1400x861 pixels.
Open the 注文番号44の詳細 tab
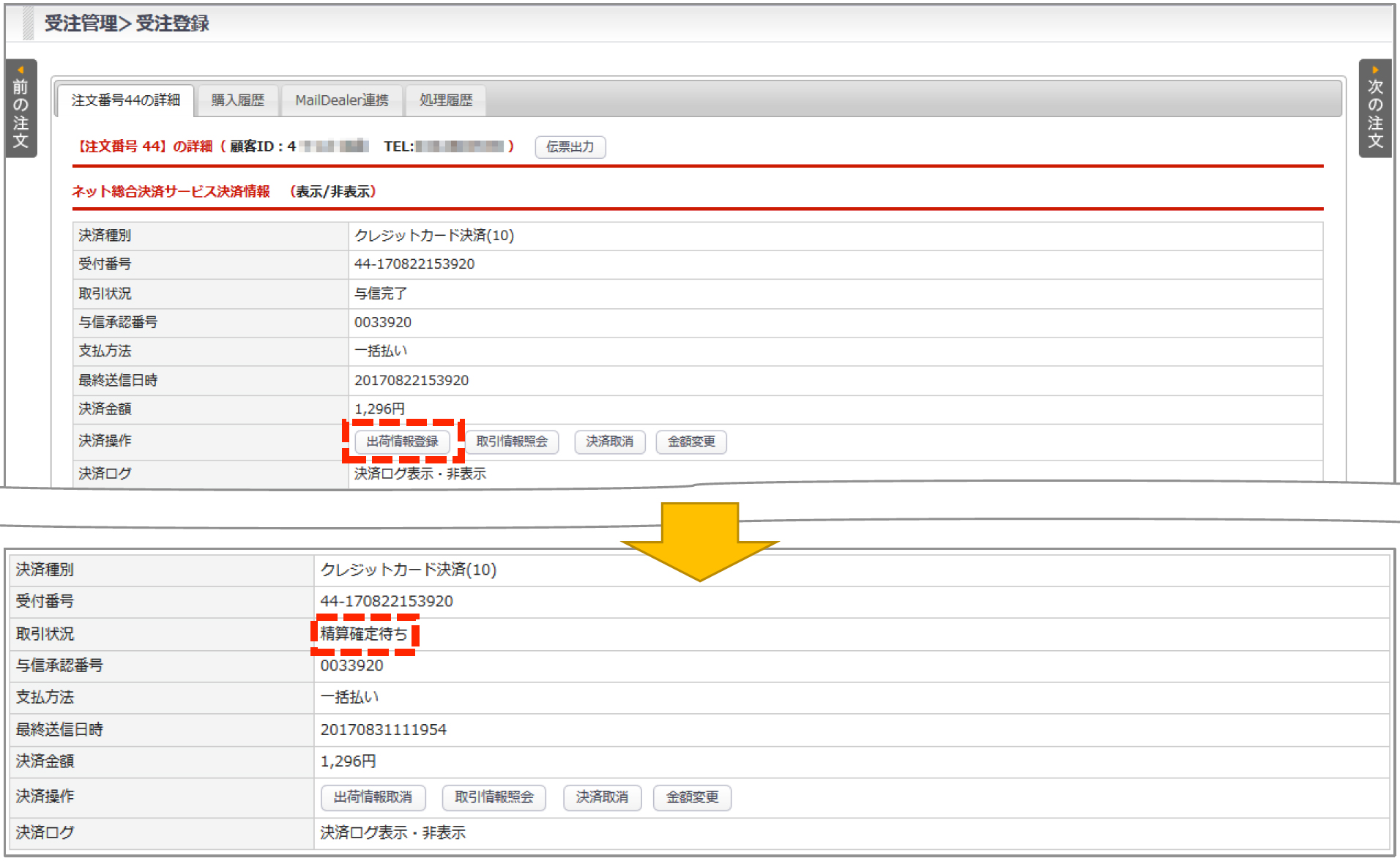(125, 100)
